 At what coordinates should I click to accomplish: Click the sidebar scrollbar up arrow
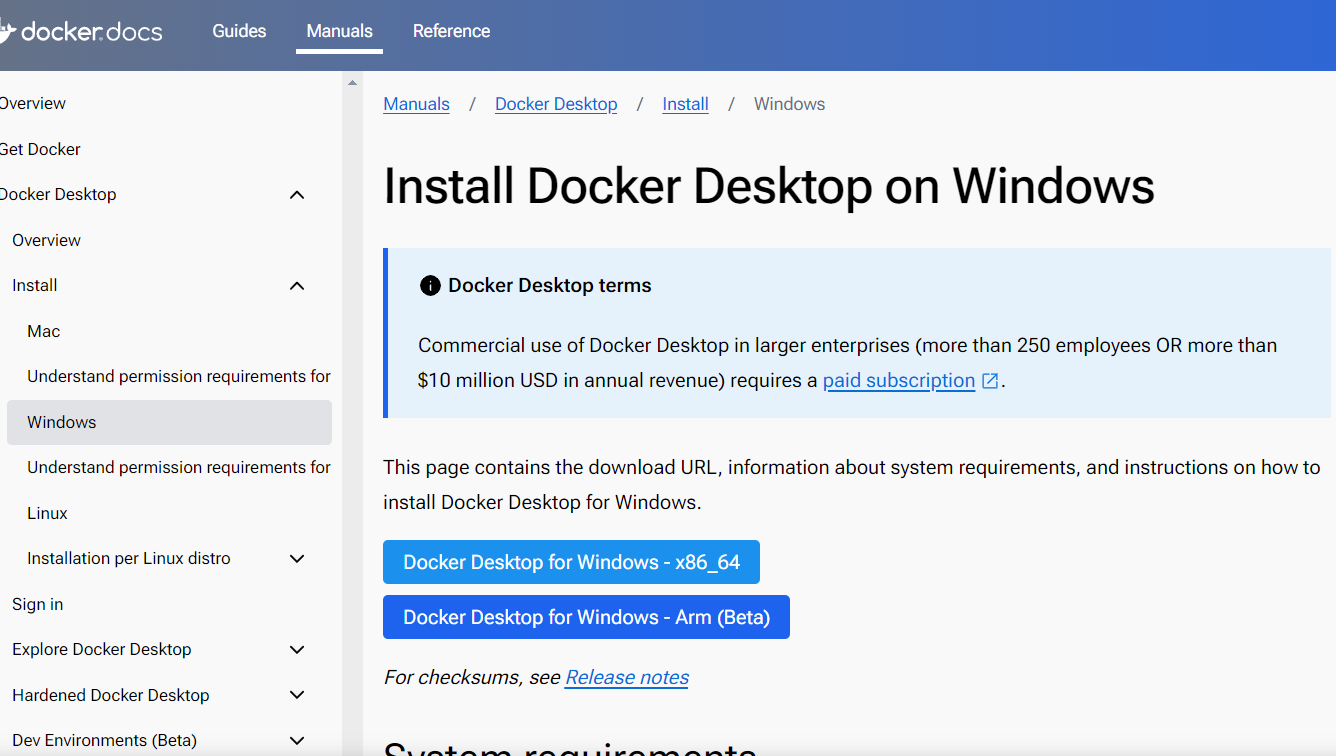pyautogui.click(x=352, y=82)
